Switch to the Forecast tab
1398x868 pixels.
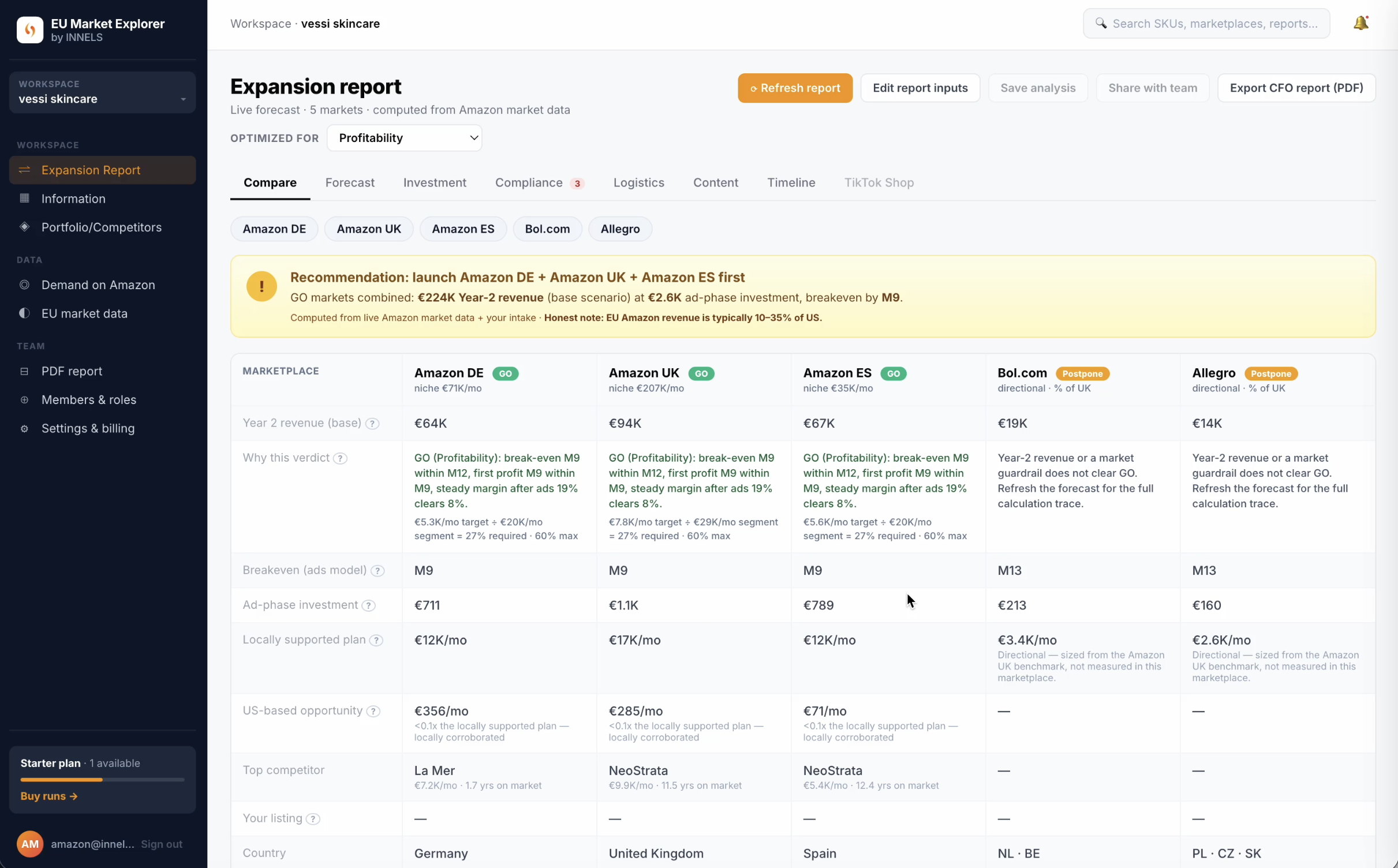coord(350,182)
